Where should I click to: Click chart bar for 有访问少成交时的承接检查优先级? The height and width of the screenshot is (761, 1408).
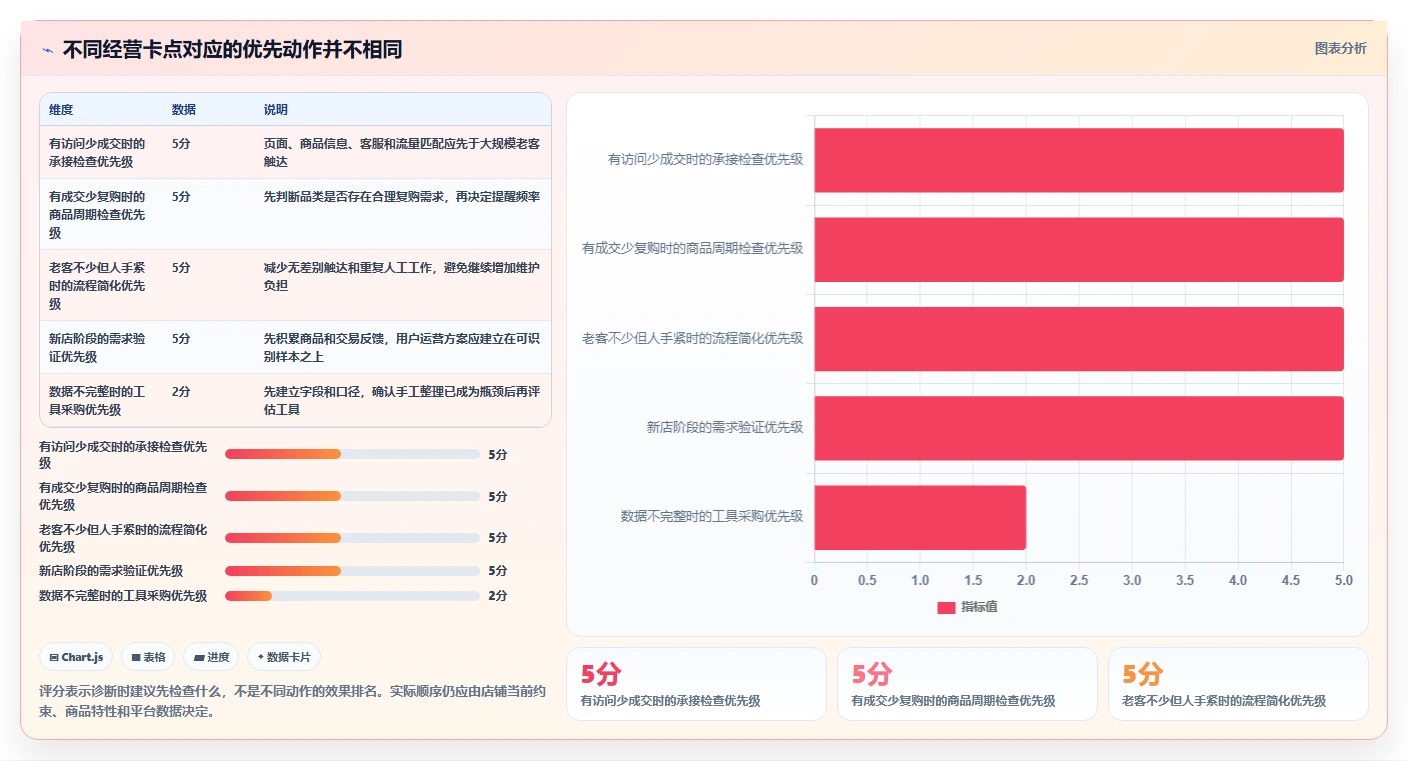[1079, 160]
